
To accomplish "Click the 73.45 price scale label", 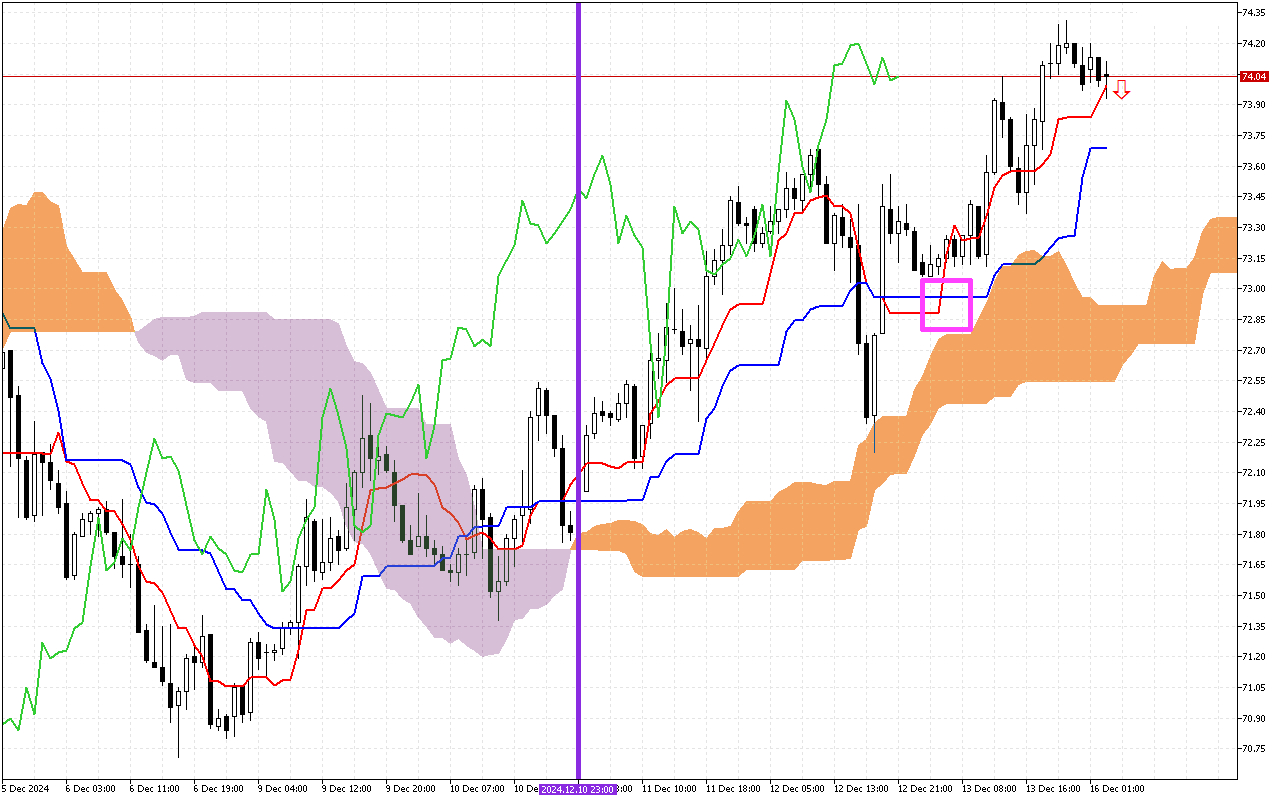I will [x=1254, y=197].
